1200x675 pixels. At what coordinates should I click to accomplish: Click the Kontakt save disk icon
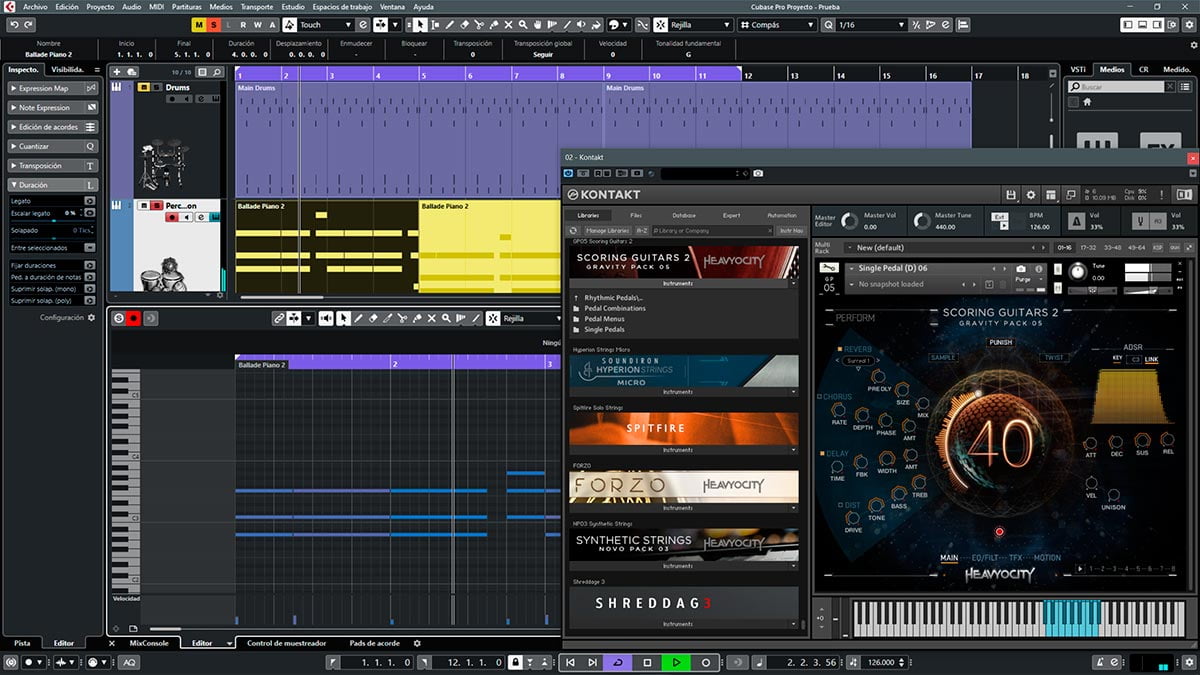pyautogui.click(x=1011, y=195)
